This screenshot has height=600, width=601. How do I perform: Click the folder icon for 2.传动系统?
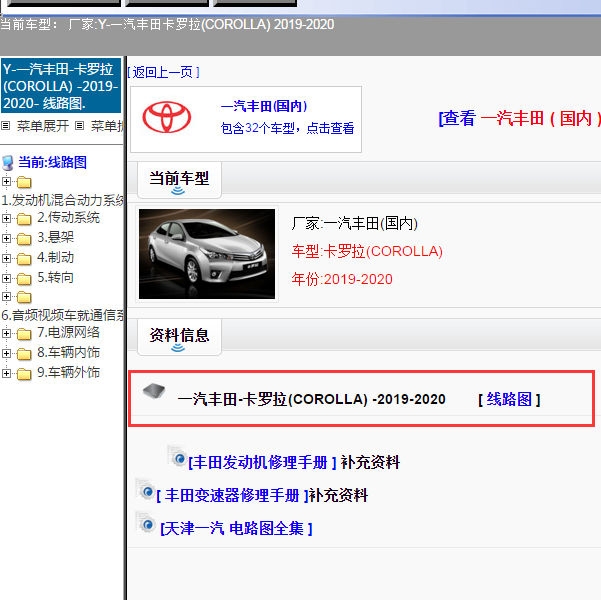click(x=24, y=219)
